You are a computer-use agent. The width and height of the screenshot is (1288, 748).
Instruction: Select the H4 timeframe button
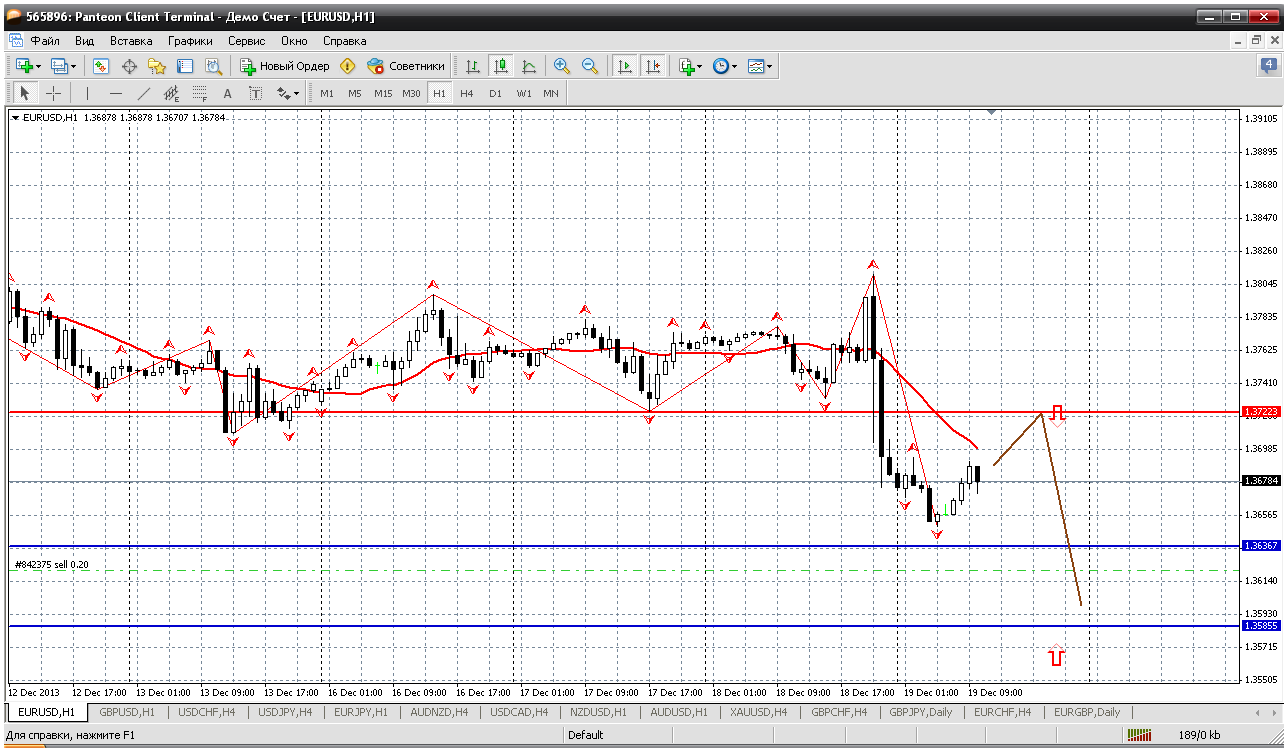point(467,93)
